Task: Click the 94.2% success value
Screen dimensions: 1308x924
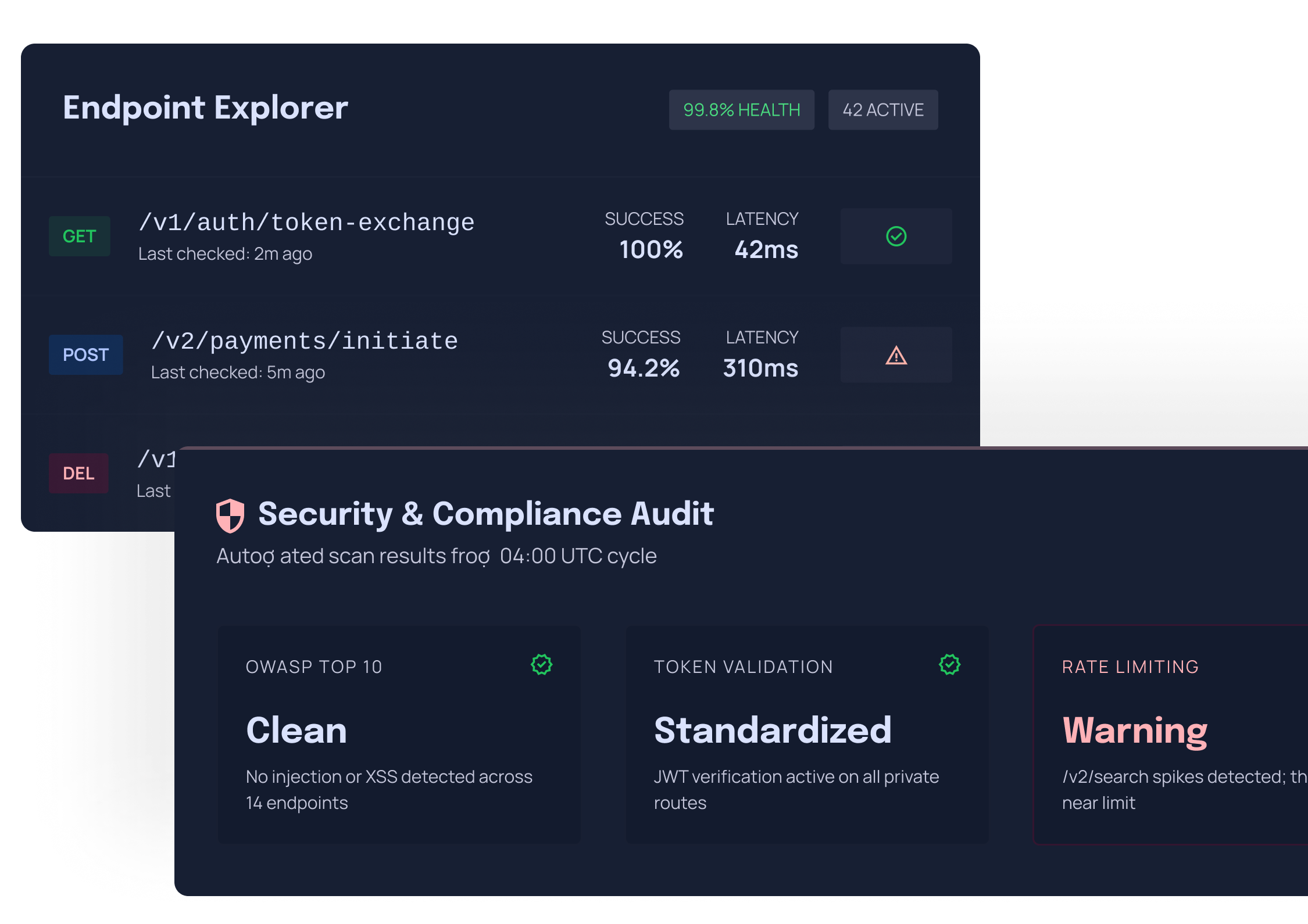Action: (x=644, y=368)
